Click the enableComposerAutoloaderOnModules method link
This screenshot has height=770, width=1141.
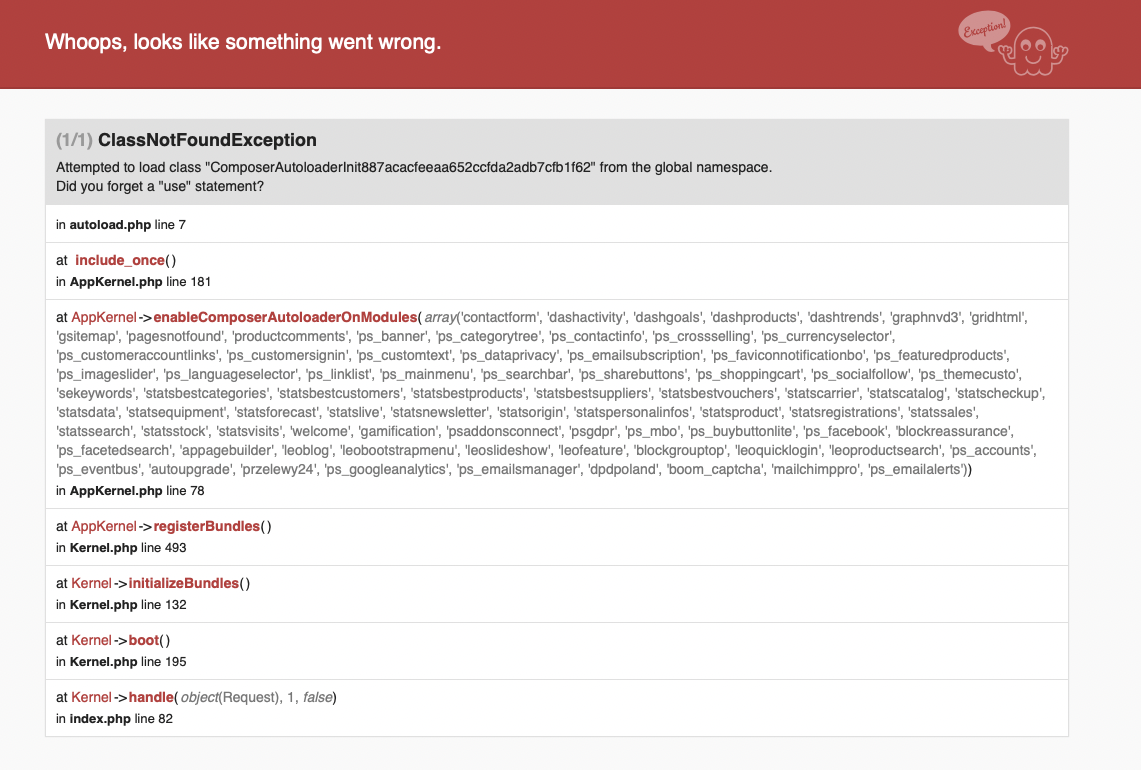(x=285, y=317)
